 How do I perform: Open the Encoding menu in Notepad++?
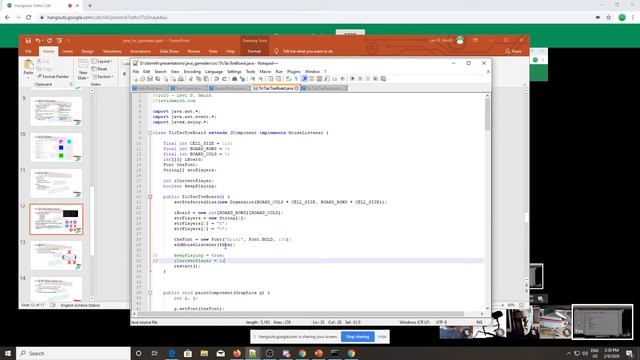pos(192,71)
